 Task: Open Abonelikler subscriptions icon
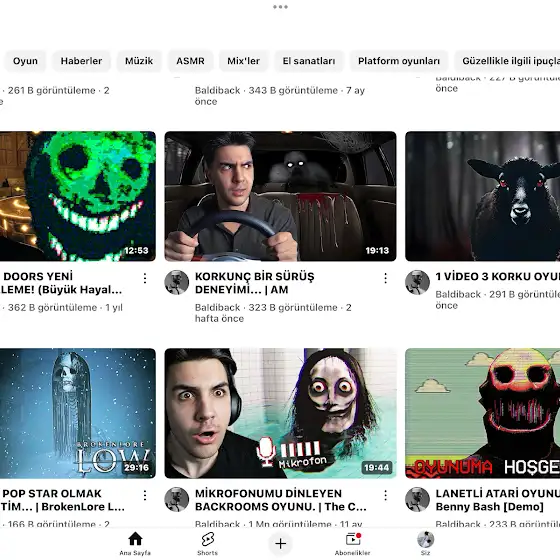(353, 539)
